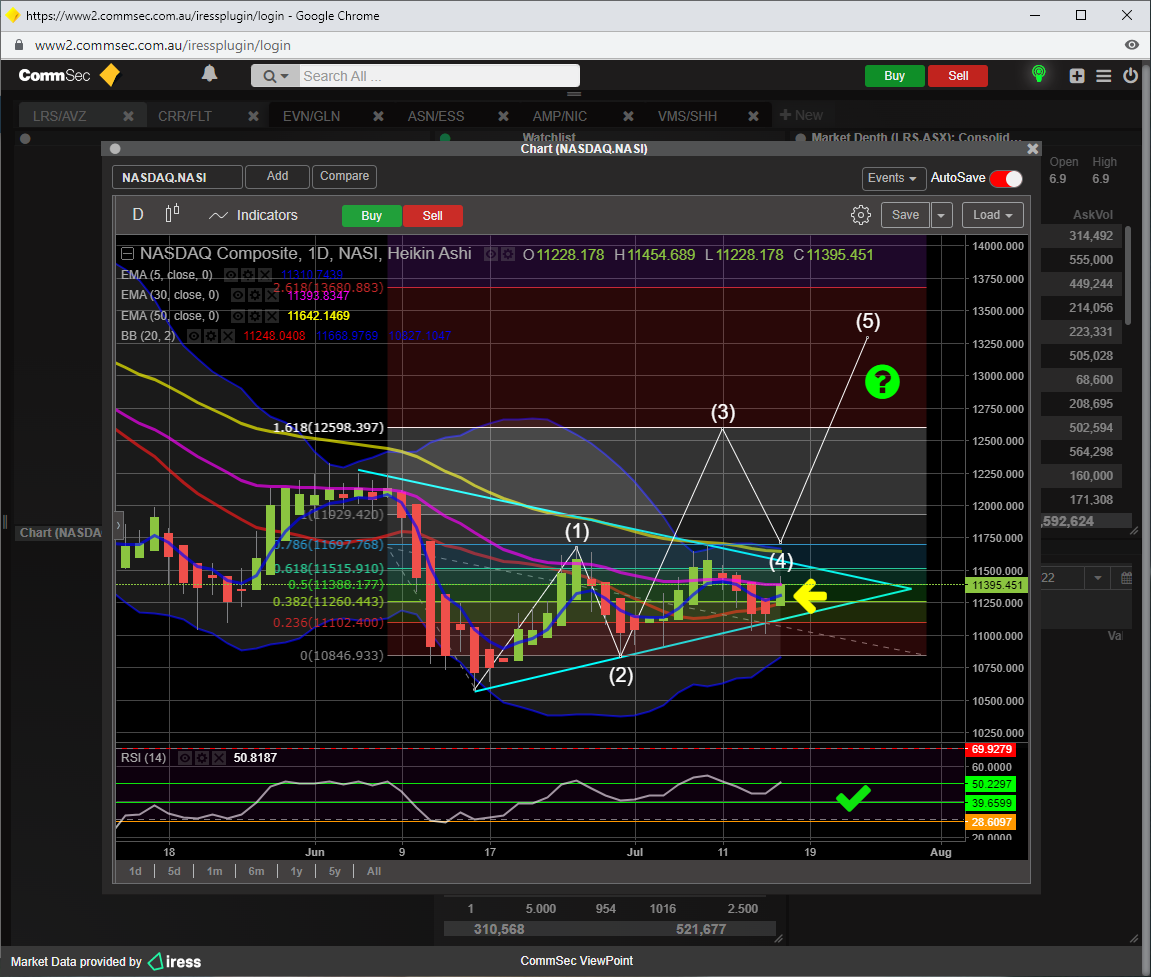Click the power logout icon
This screenshot has height=977, width=1151.
click(x=1131, y=76)
